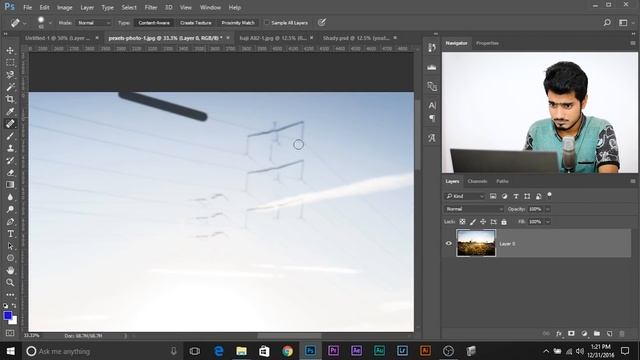Image resolution: width=640 pixels, height=360 pixels.
Task: Select the Clone Stamp tool
Action: (10, 148)
